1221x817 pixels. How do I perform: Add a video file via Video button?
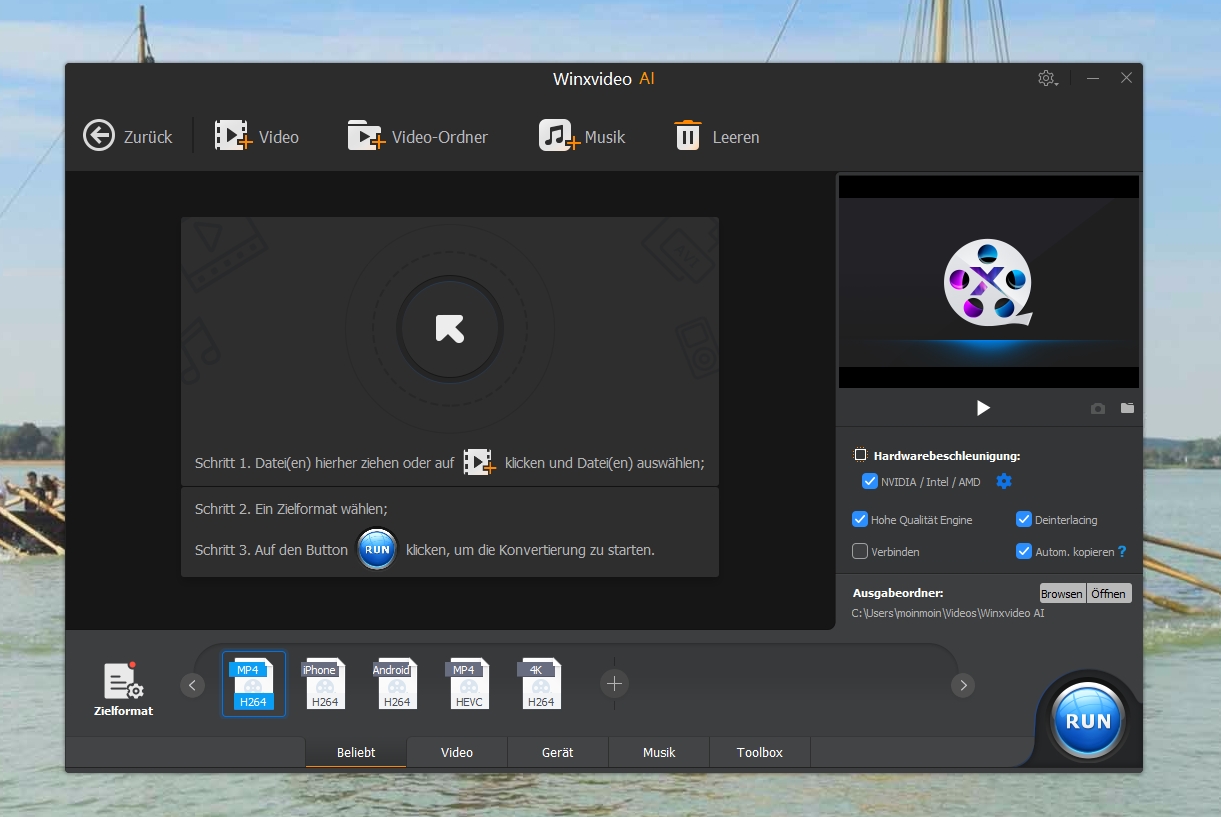point(257,136)
